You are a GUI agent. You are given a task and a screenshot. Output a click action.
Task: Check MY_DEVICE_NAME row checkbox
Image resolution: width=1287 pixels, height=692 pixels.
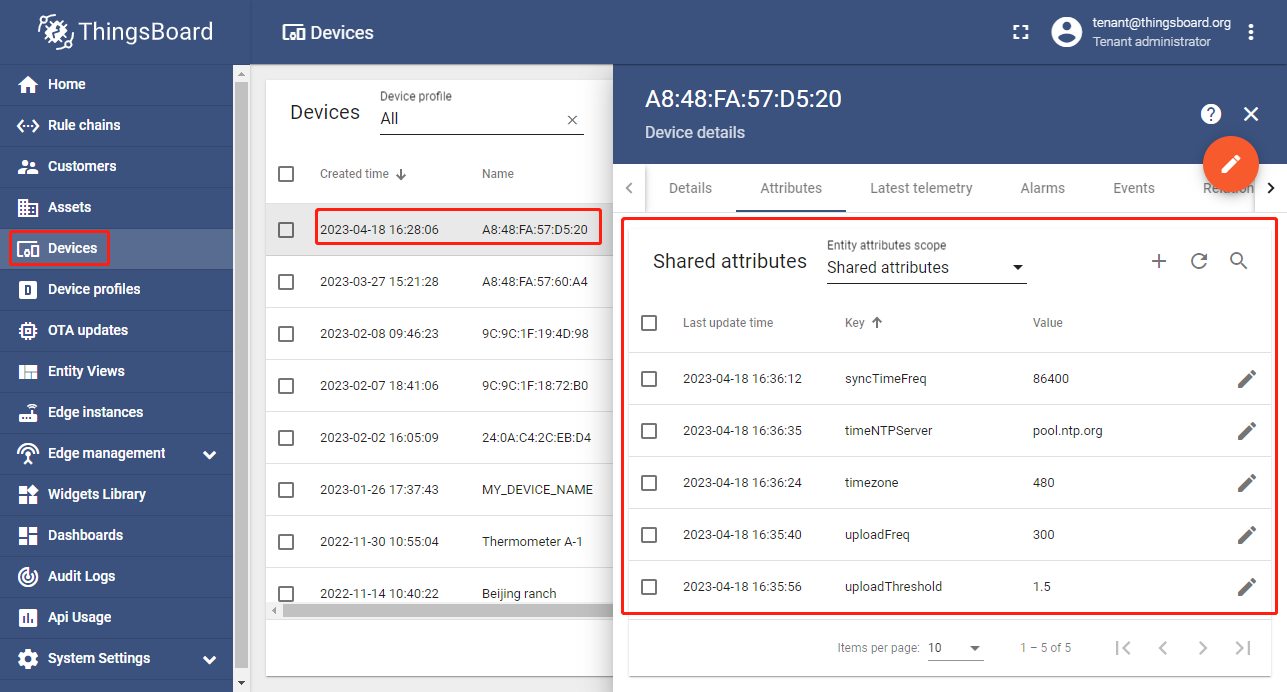286,490
